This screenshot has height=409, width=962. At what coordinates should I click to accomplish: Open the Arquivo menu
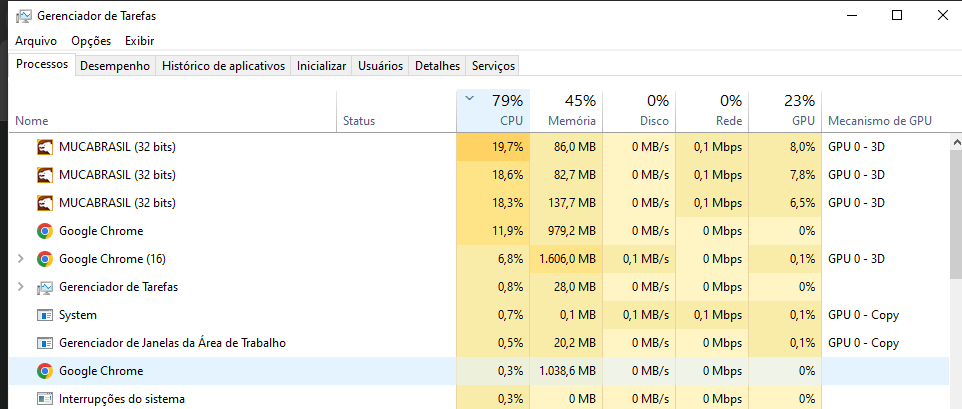36,41
